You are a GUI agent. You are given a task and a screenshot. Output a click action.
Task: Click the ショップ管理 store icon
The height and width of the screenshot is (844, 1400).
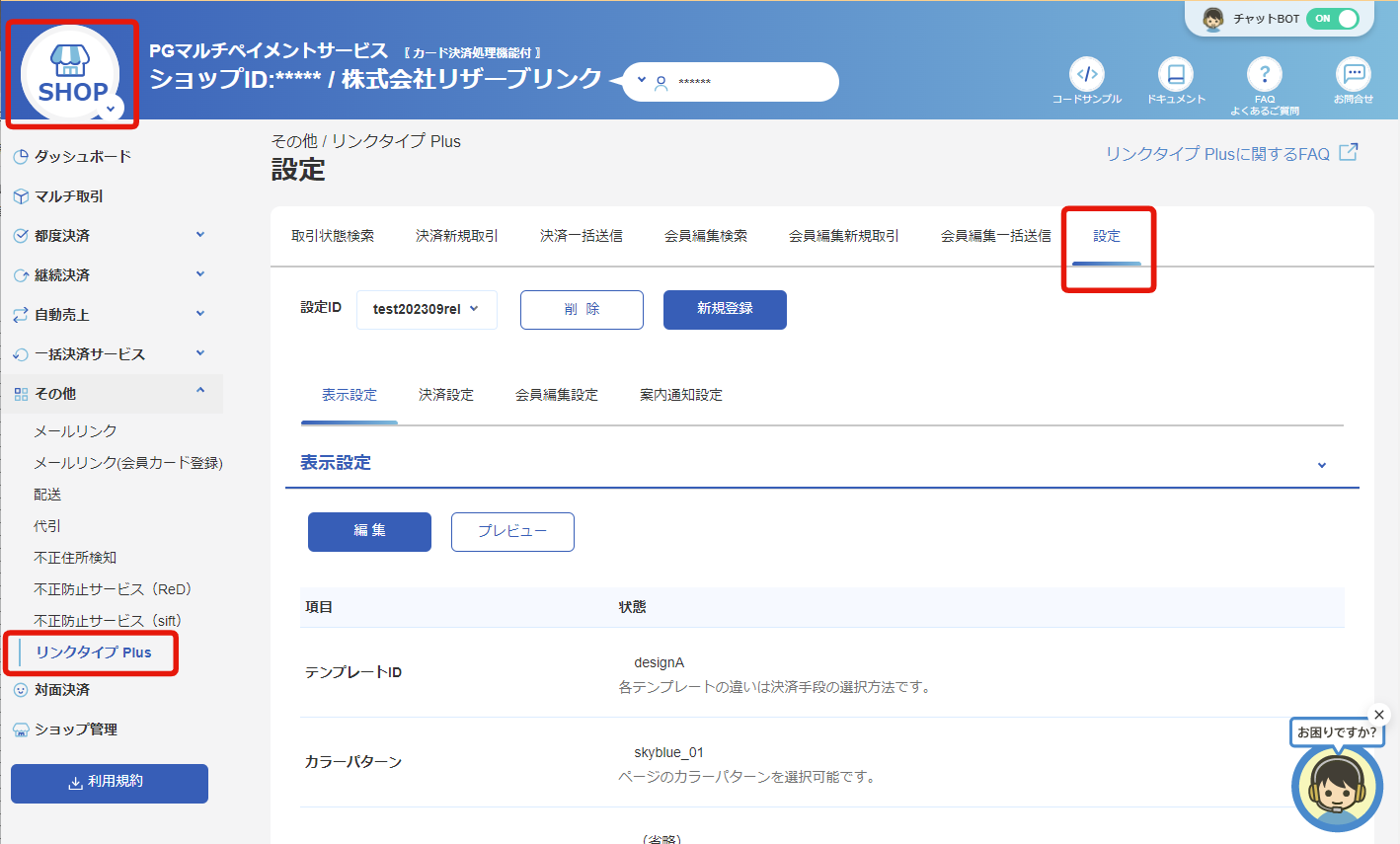click(x=21, y=729)
